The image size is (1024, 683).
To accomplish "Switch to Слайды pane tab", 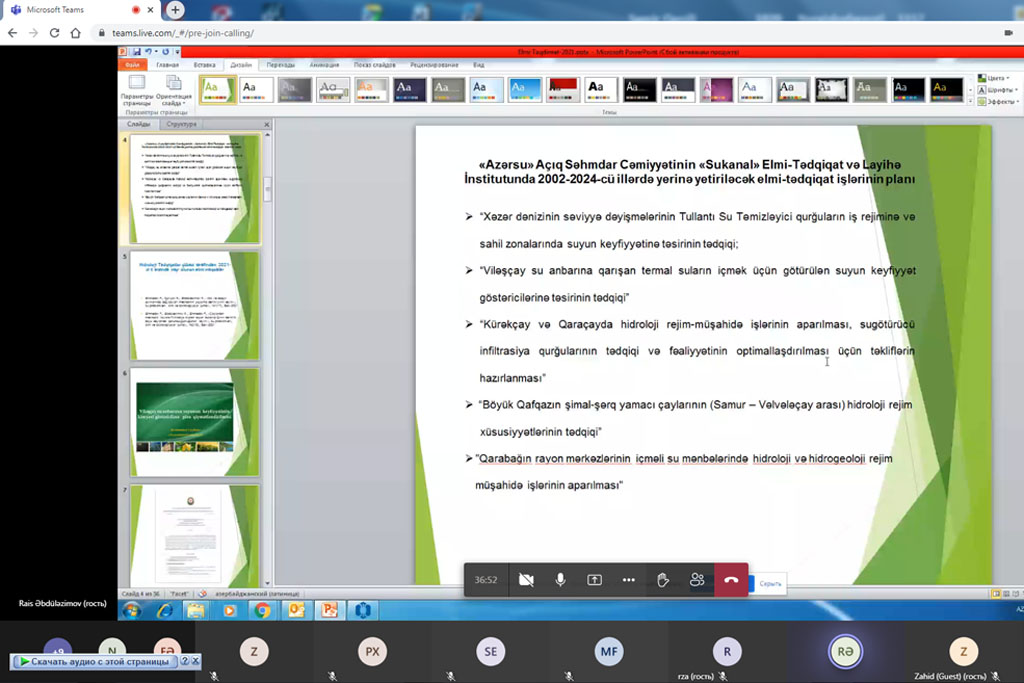I will coord(138,124).
